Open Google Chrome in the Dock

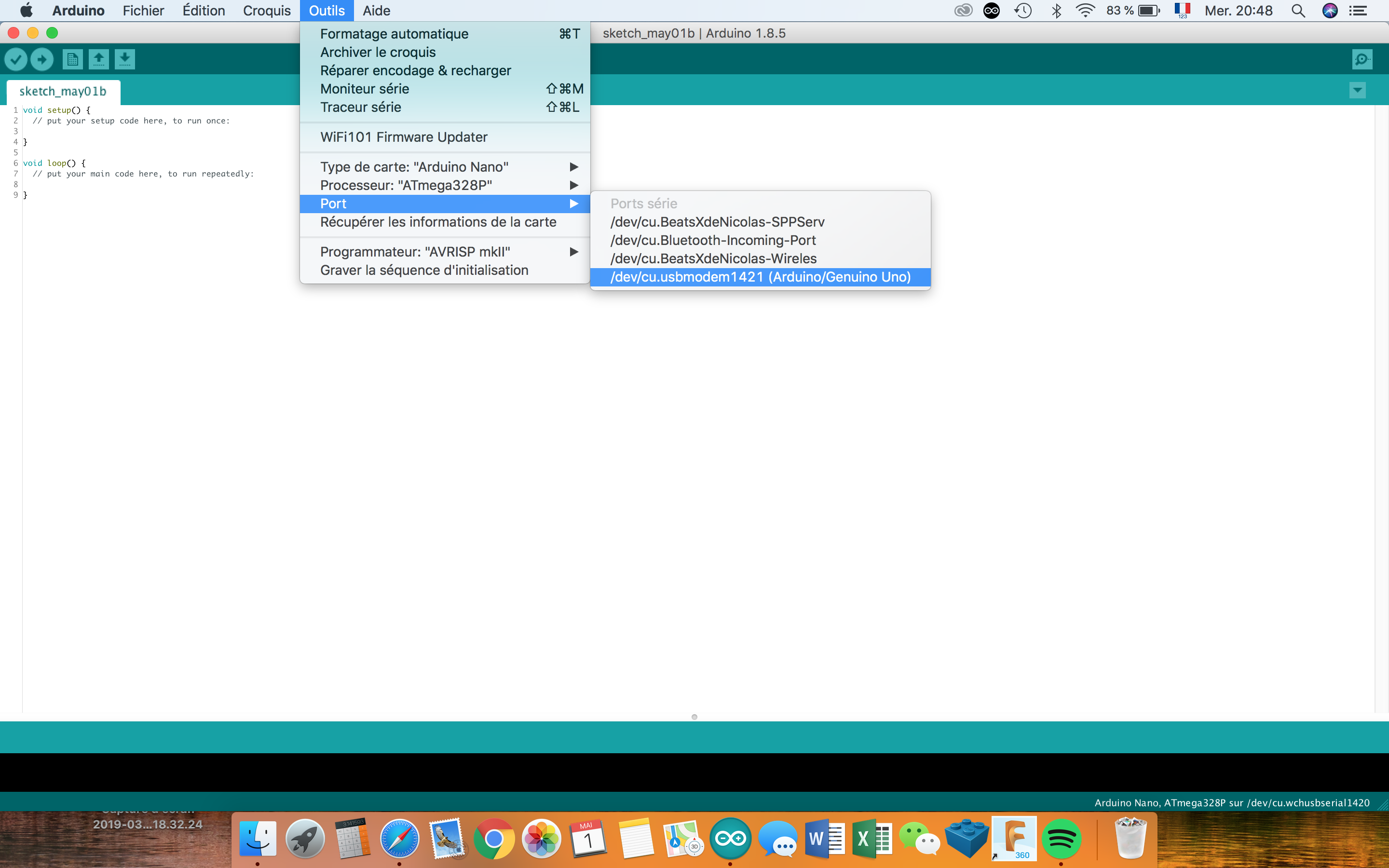tap(494, 839)
